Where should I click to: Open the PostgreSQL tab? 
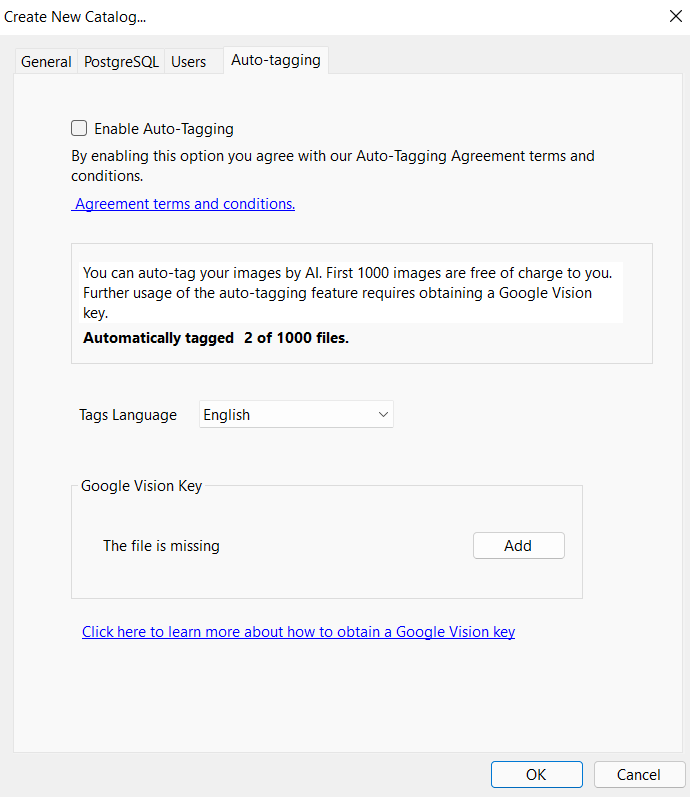click(121, 62)
